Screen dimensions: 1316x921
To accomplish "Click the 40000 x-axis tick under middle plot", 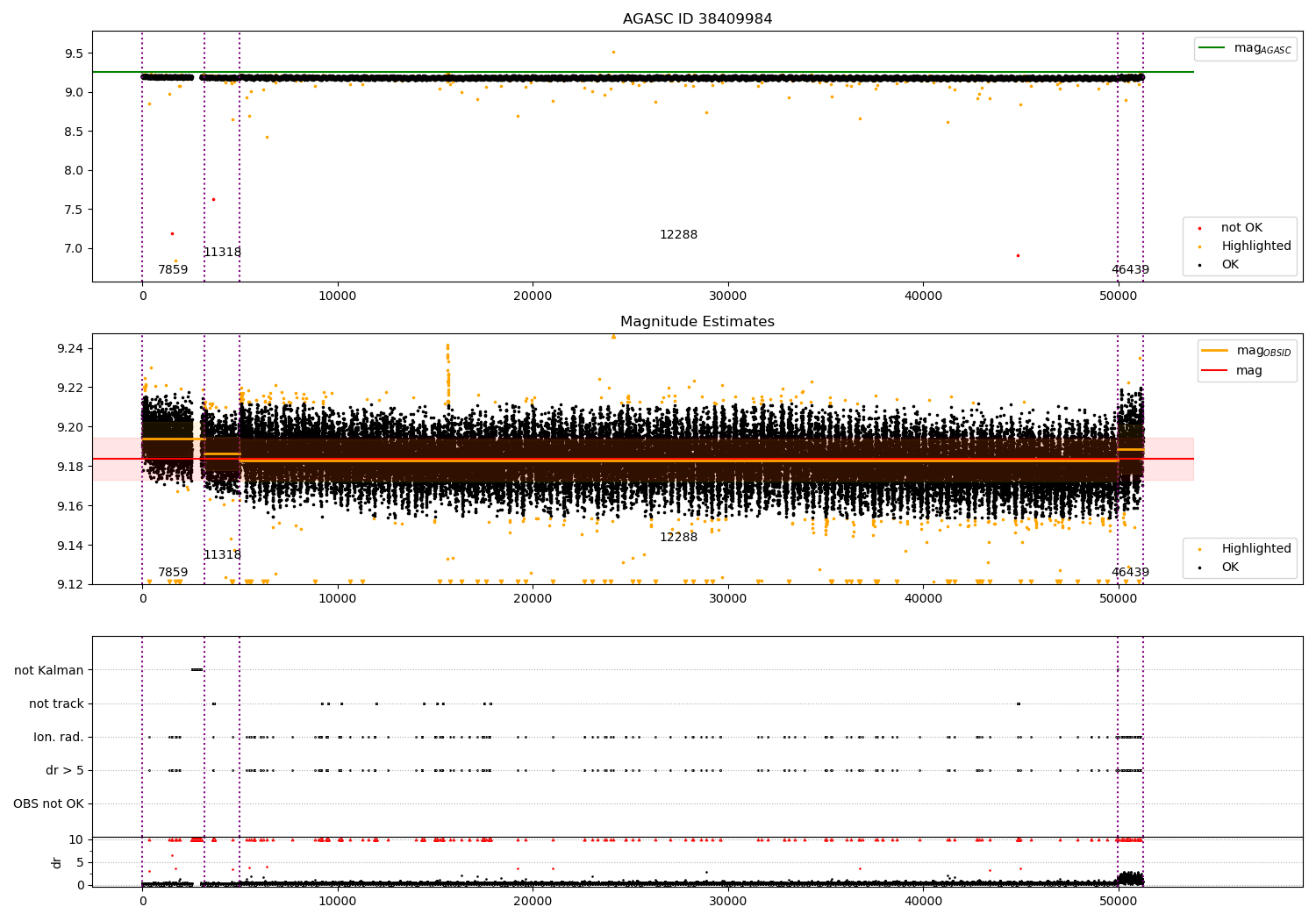I will (923, 598).
